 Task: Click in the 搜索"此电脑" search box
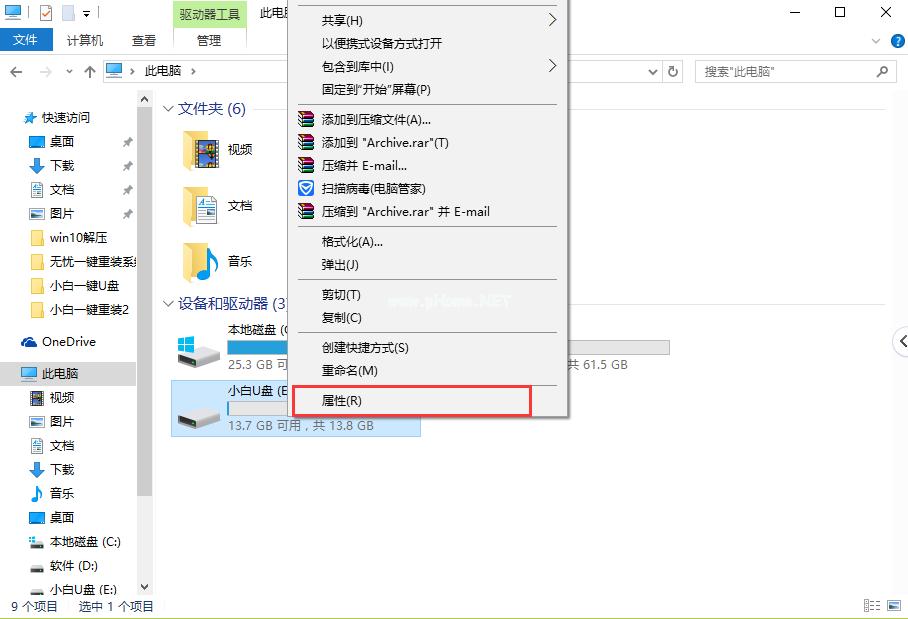(785, 72)
